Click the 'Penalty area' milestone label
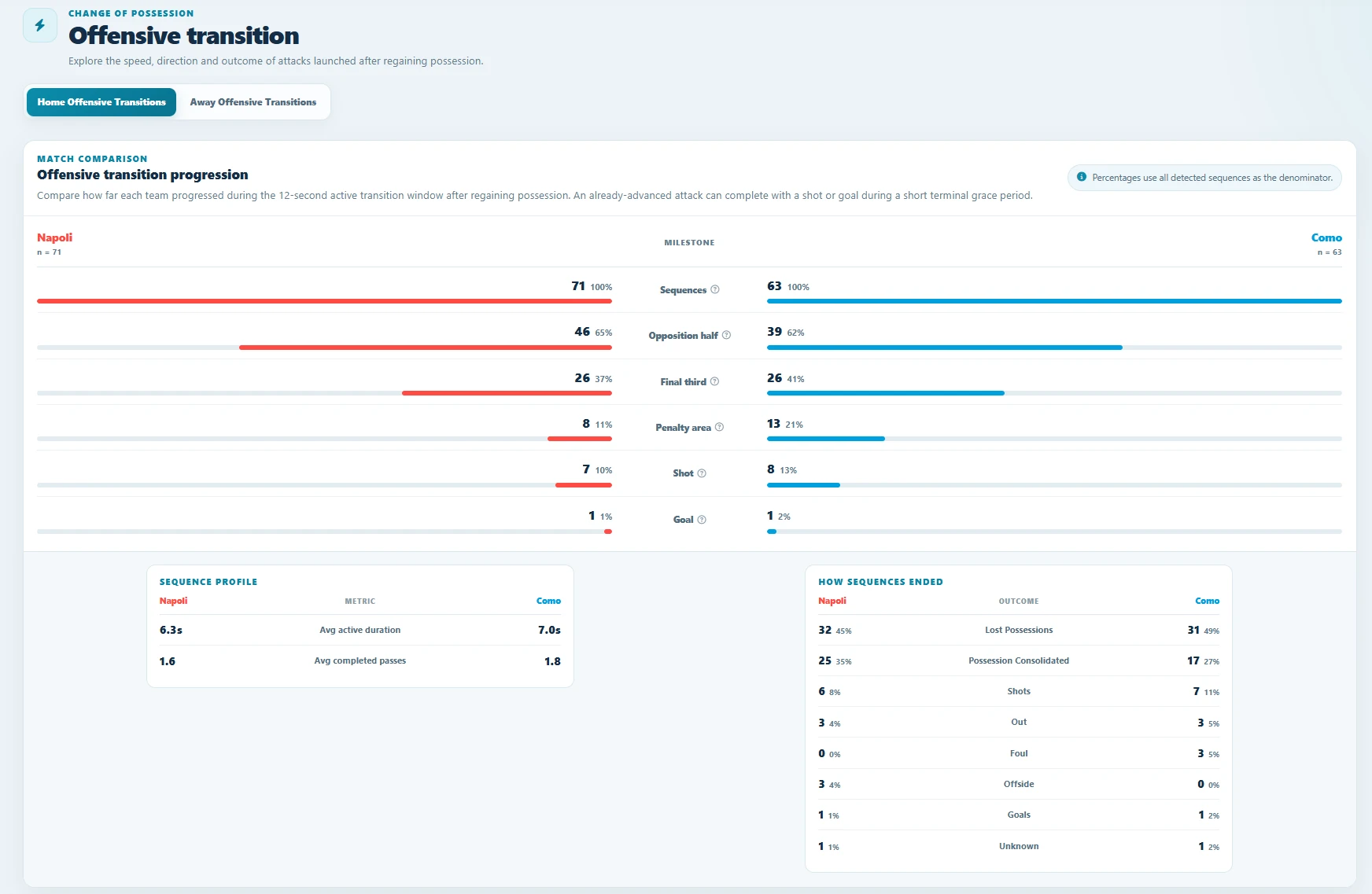The height and width of the screenshot is (894, 1372). [x=683, y=428]
